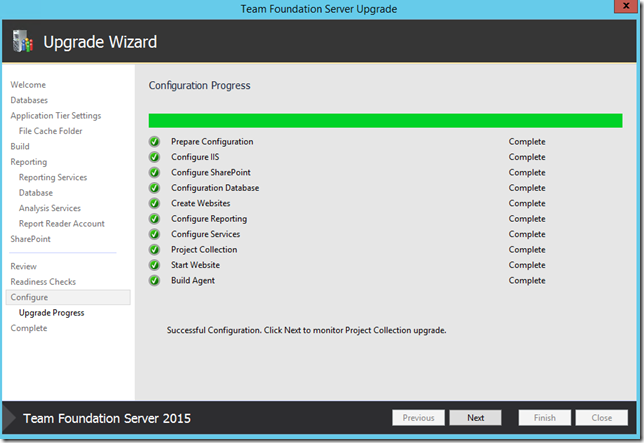Click the green configuration progress bar
The height and width of the screenshot is (443, 644).
tap(385, 121)
